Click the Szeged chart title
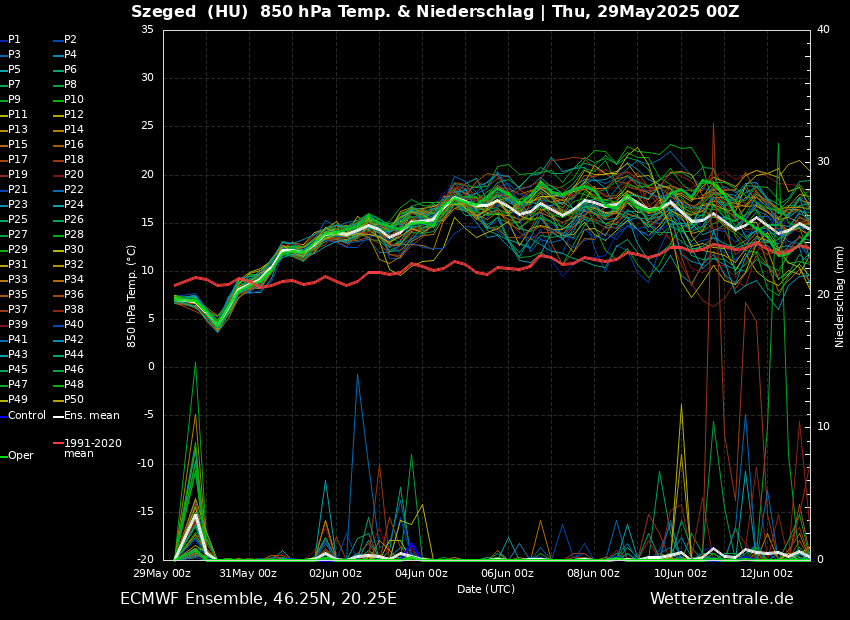Image resolution: width=850 pixels, height=620 pixels. [x=435, y=12]
